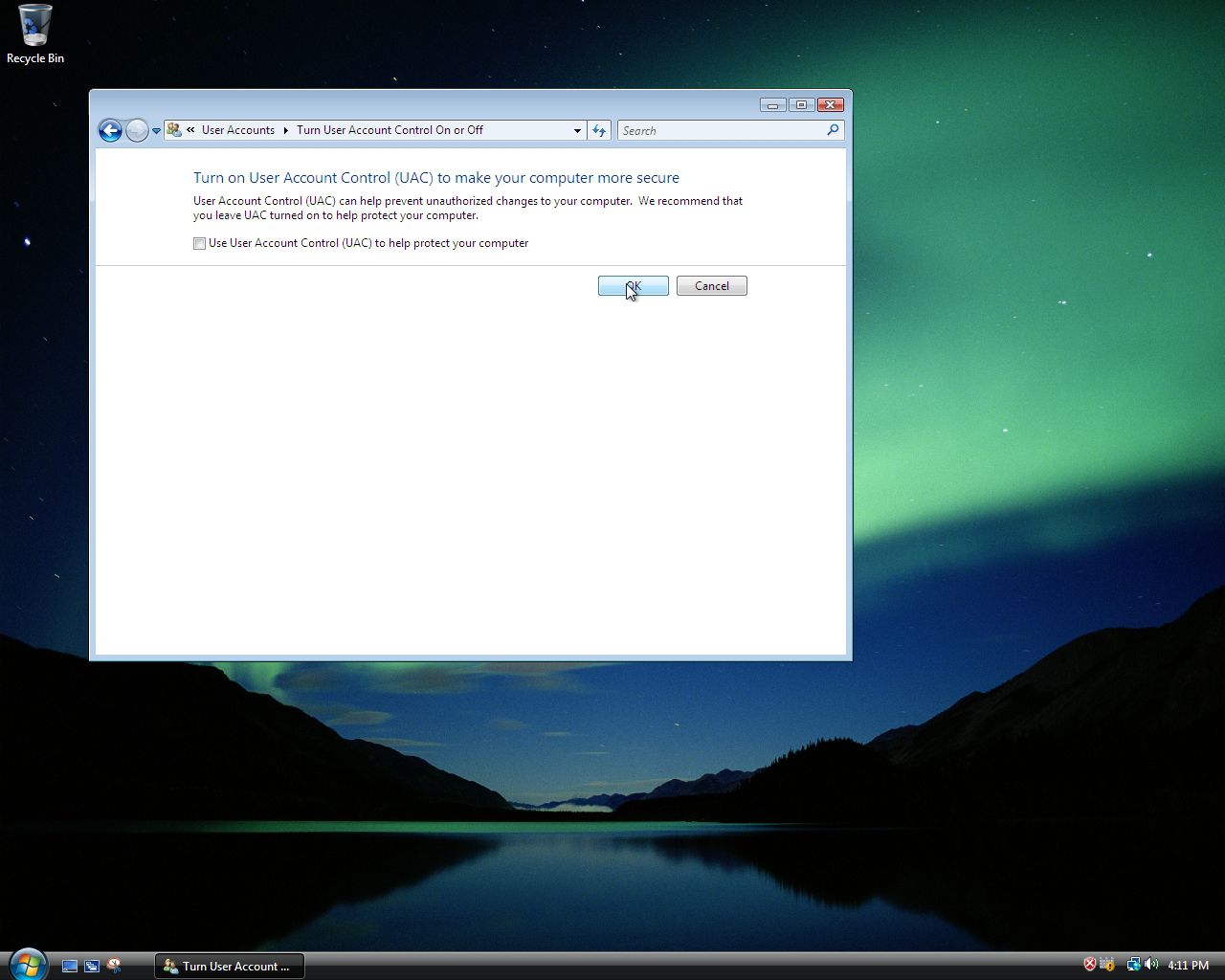
Task: Expand the User Accounts breadcrumb arrow
Action: tap(285, 130)
